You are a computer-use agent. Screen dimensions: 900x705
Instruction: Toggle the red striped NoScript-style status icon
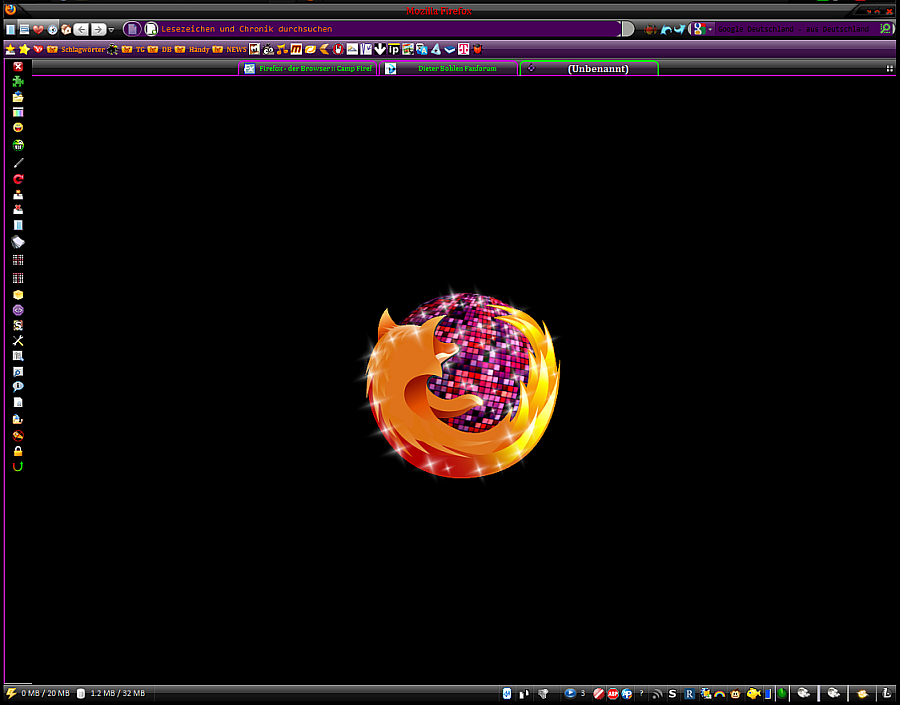(599, 693)
